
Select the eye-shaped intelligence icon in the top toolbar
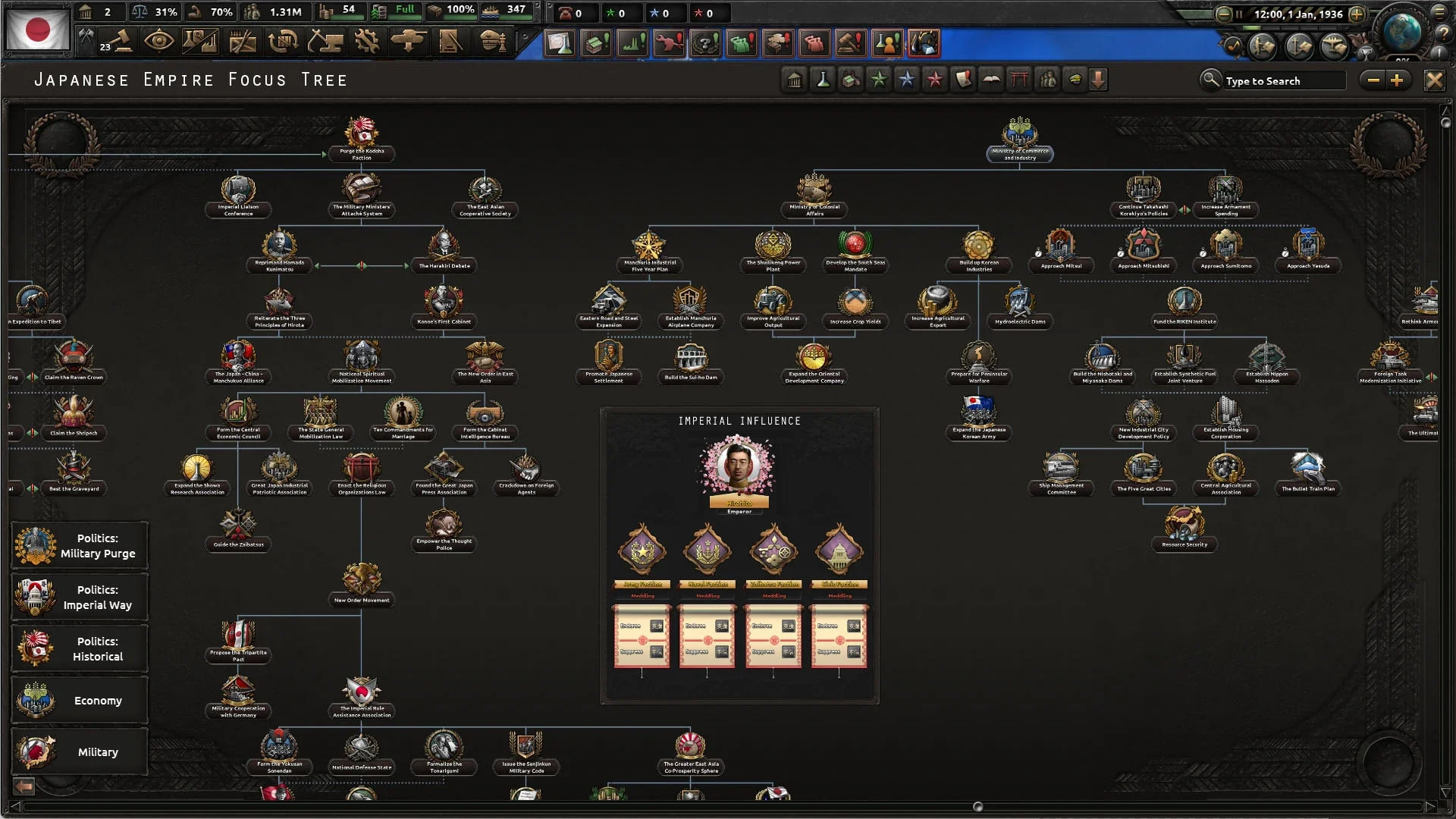click(x=160, y=42)
